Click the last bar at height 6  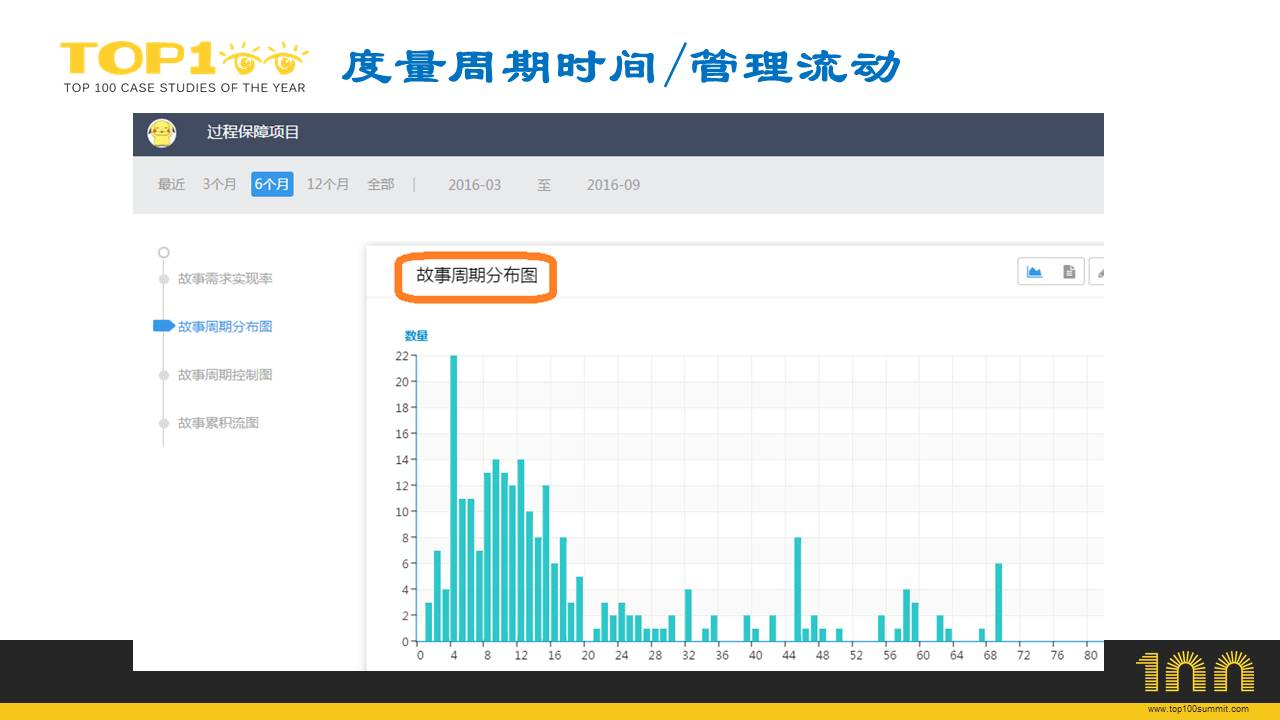point(998,602)
